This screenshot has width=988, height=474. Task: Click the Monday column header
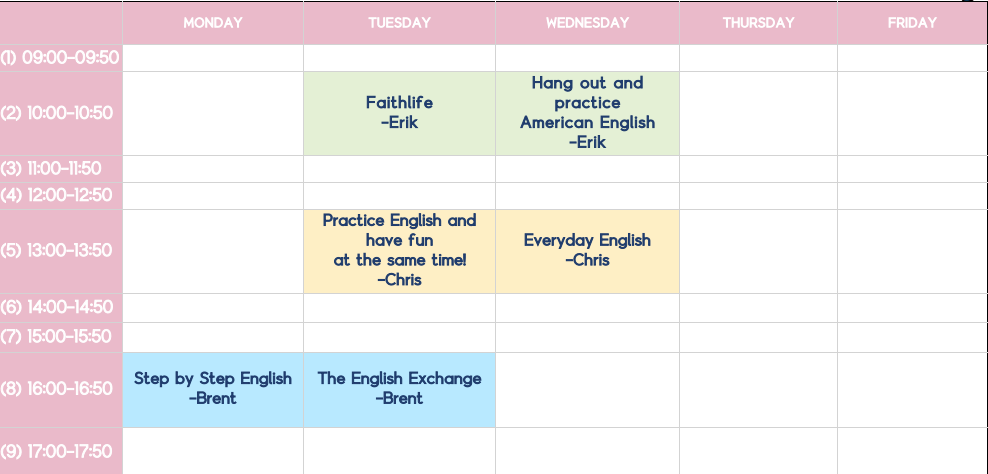213,23
